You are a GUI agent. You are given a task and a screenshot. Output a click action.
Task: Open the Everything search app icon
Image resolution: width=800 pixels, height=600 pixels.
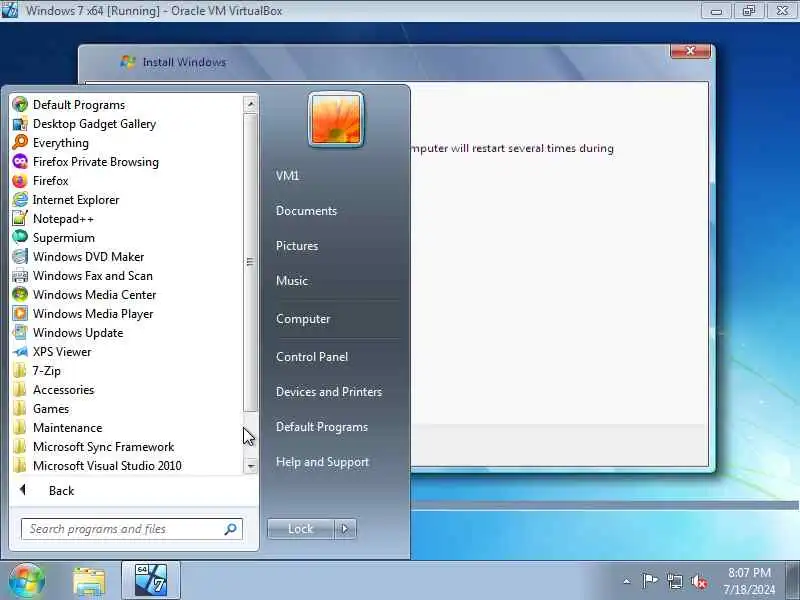tap(20, 142)
